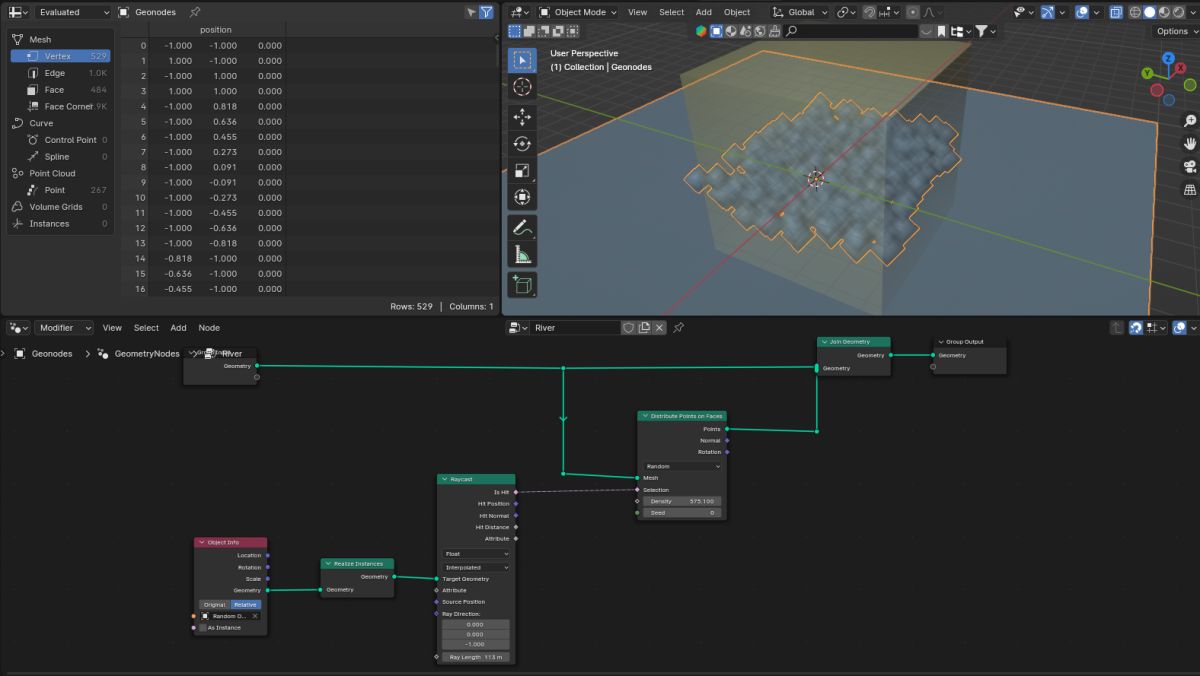Open Float data type dropdown in Raycast
Image resolution: width=1200 pixels, height=676 pixels.
(476, 553)
